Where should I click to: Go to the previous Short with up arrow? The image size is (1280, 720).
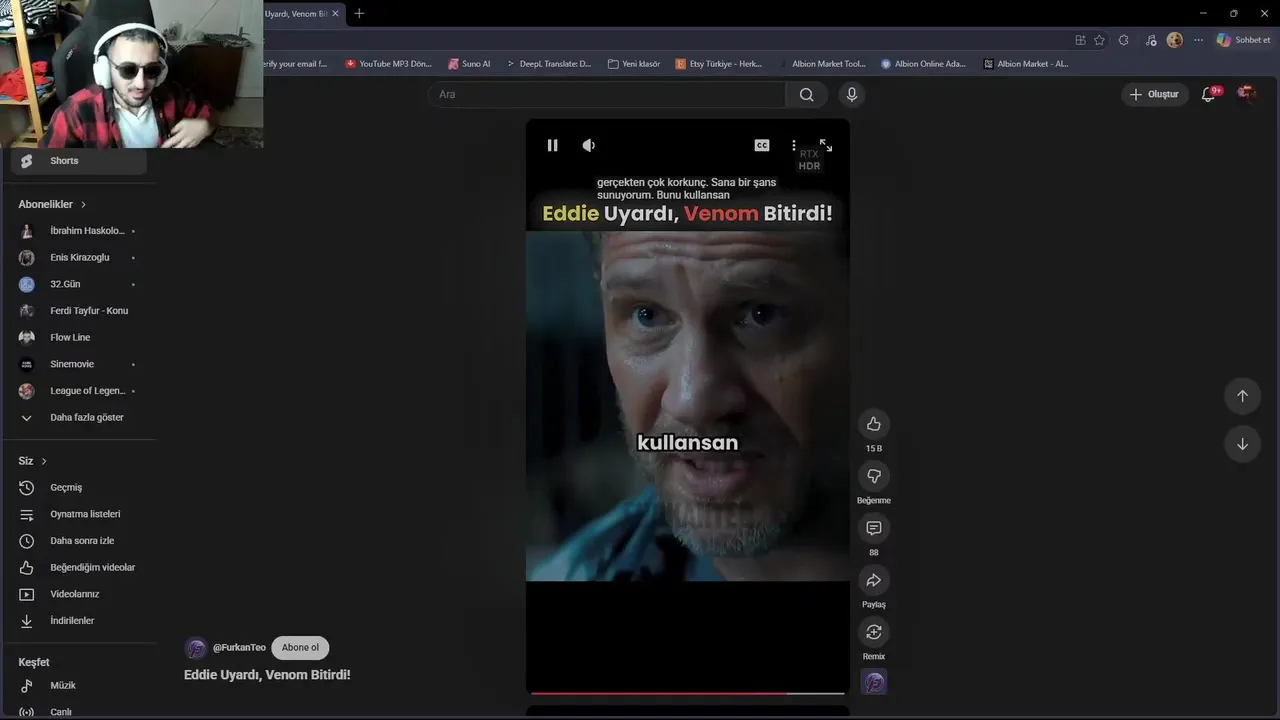point(1242,396)
